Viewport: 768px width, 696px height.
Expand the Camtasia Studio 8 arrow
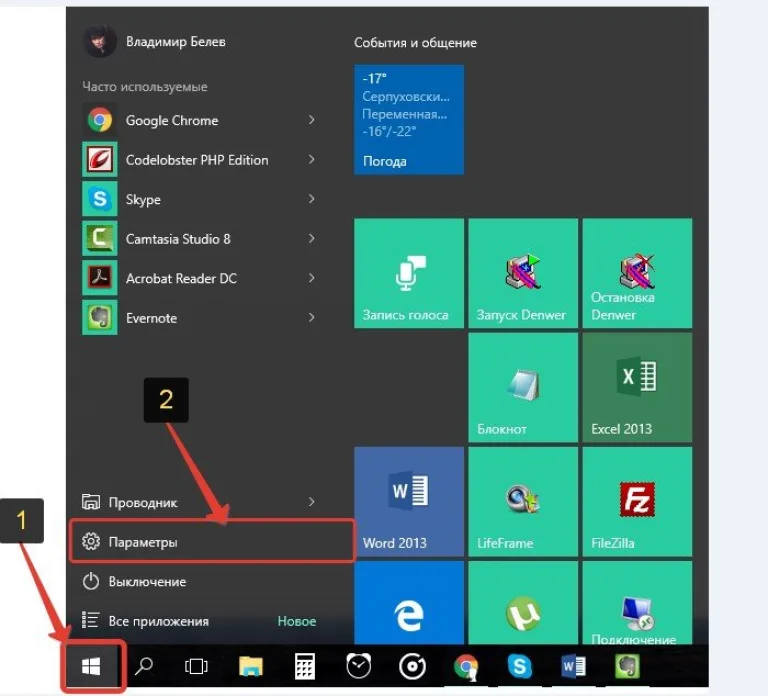click(x=312, y=239)
